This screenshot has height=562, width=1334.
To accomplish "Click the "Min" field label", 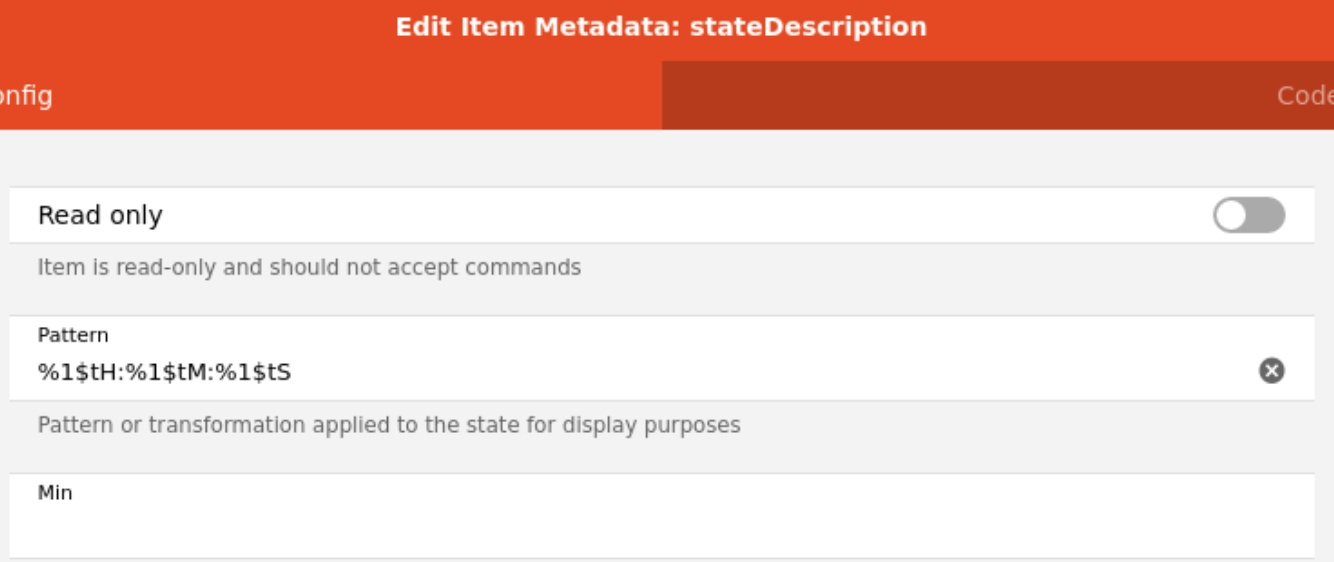I will [55, 493].
